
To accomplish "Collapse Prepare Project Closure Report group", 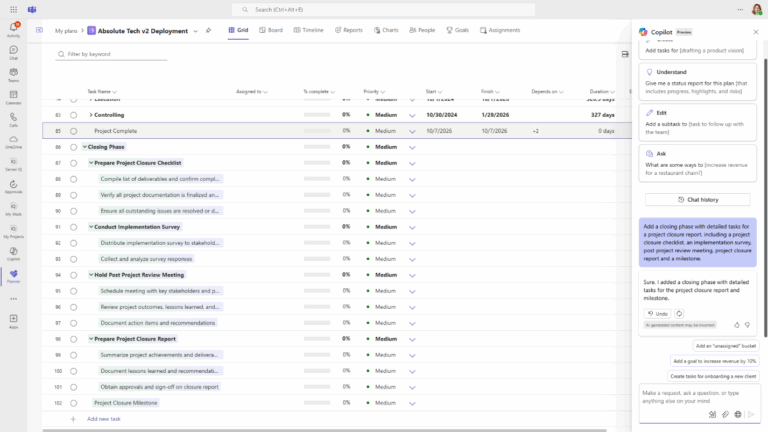I will click(91, 338).
